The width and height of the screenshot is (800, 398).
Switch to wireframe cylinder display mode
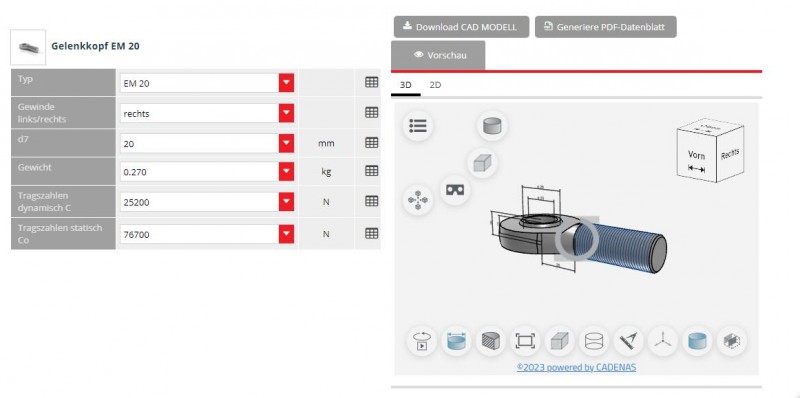click(x=594, y=341)
